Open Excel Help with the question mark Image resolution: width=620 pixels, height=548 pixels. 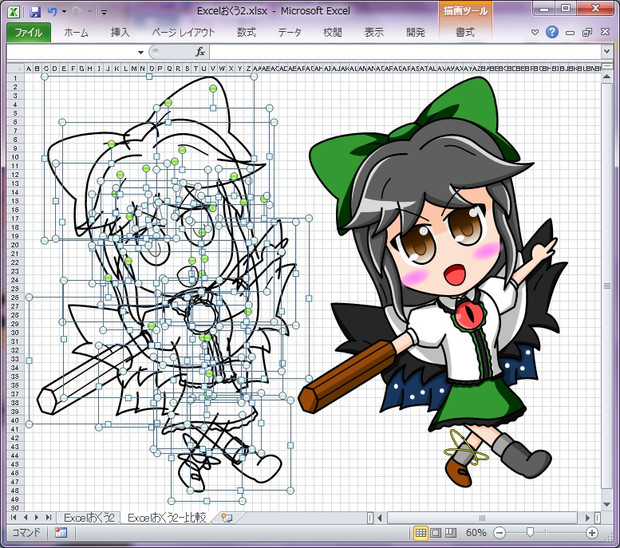tap(552, 32)
